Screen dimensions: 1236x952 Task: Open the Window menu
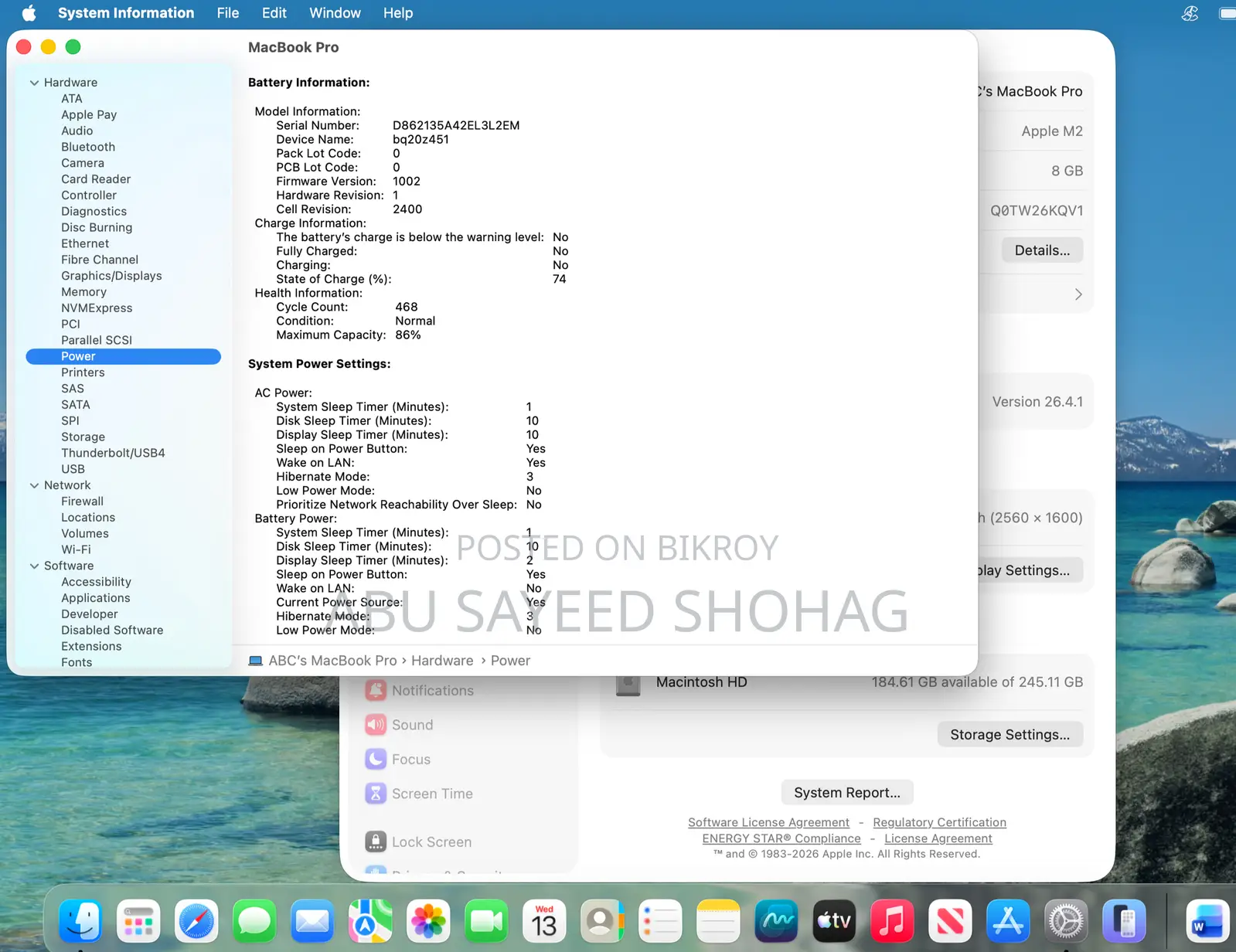click(335, 13)
